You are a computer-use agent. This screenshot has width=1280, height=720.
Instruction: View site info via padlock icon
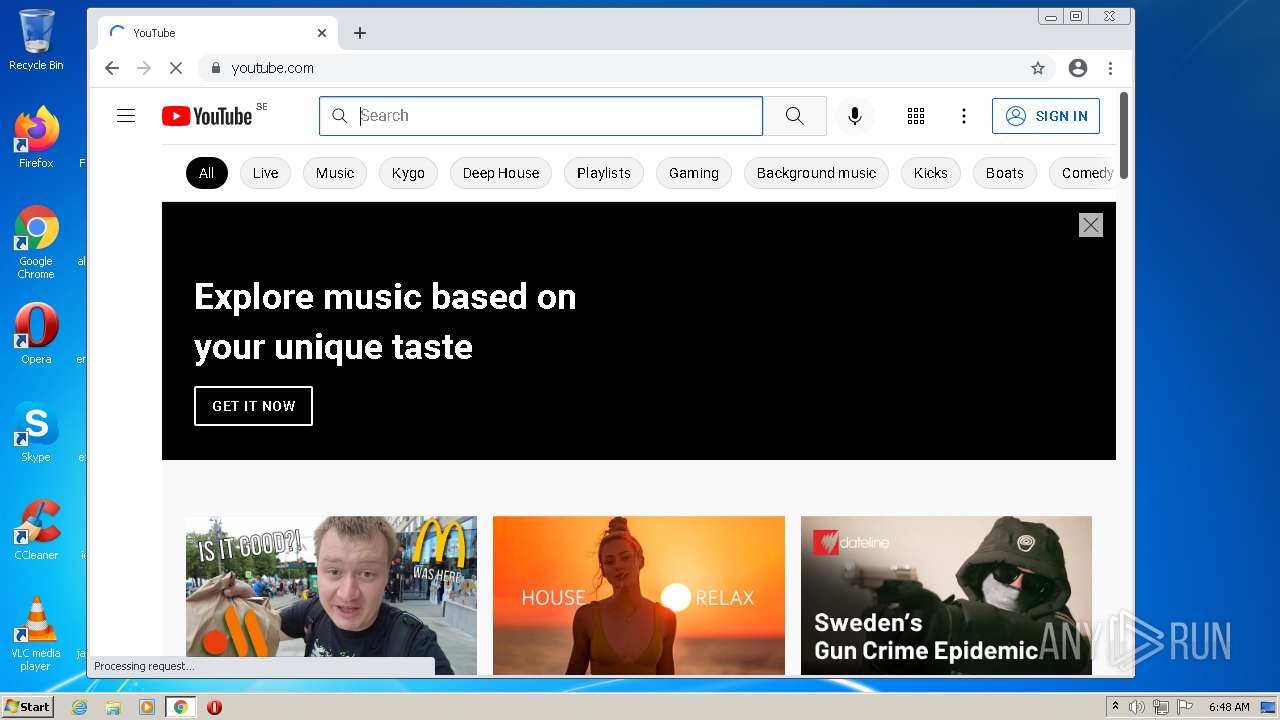tap(215, 68)
